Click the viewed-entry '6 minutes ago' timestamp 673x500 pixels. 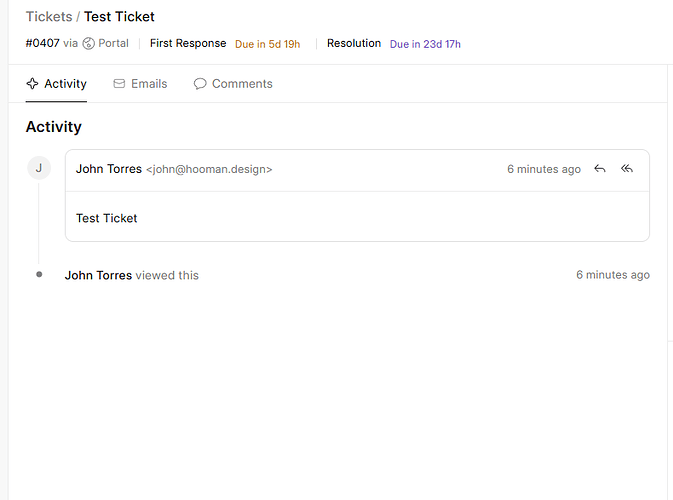[613, 275]
